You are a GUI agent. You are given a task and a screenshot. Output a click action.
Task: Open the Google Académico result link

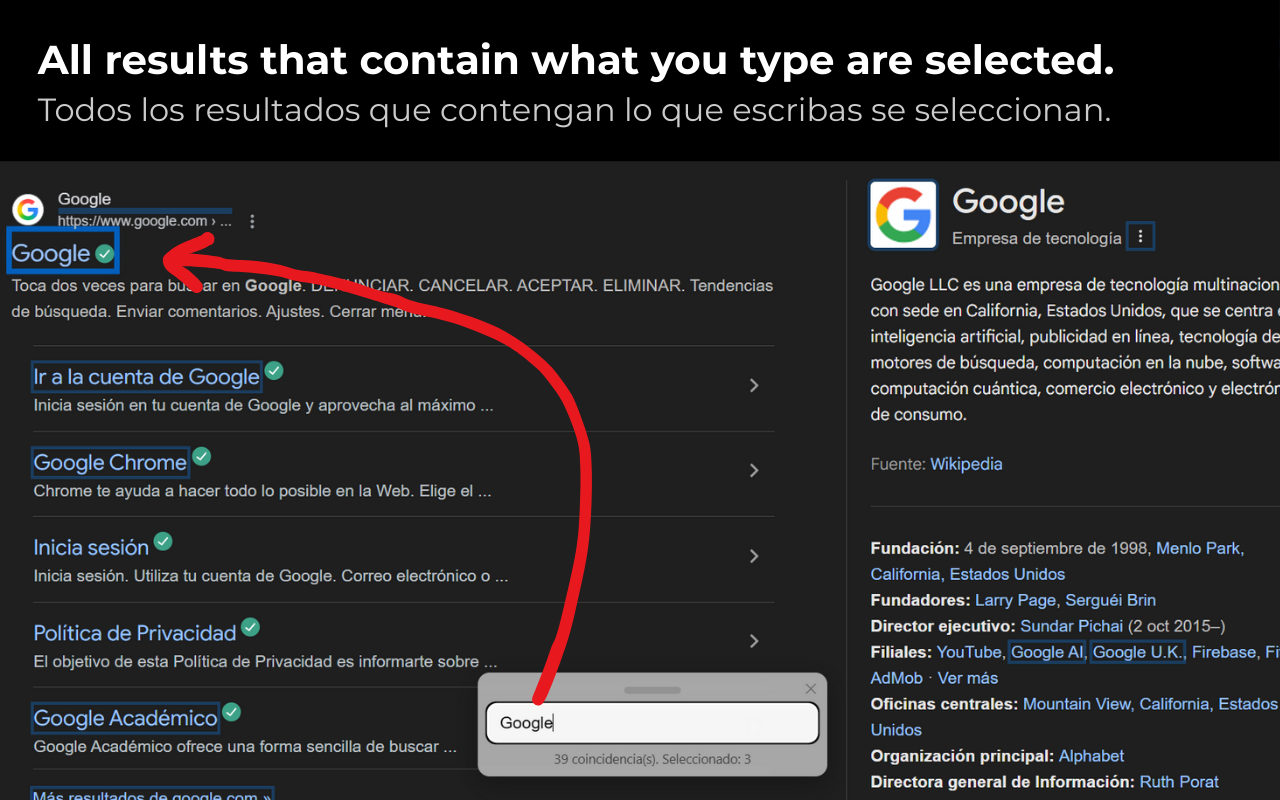click(125, 718)
